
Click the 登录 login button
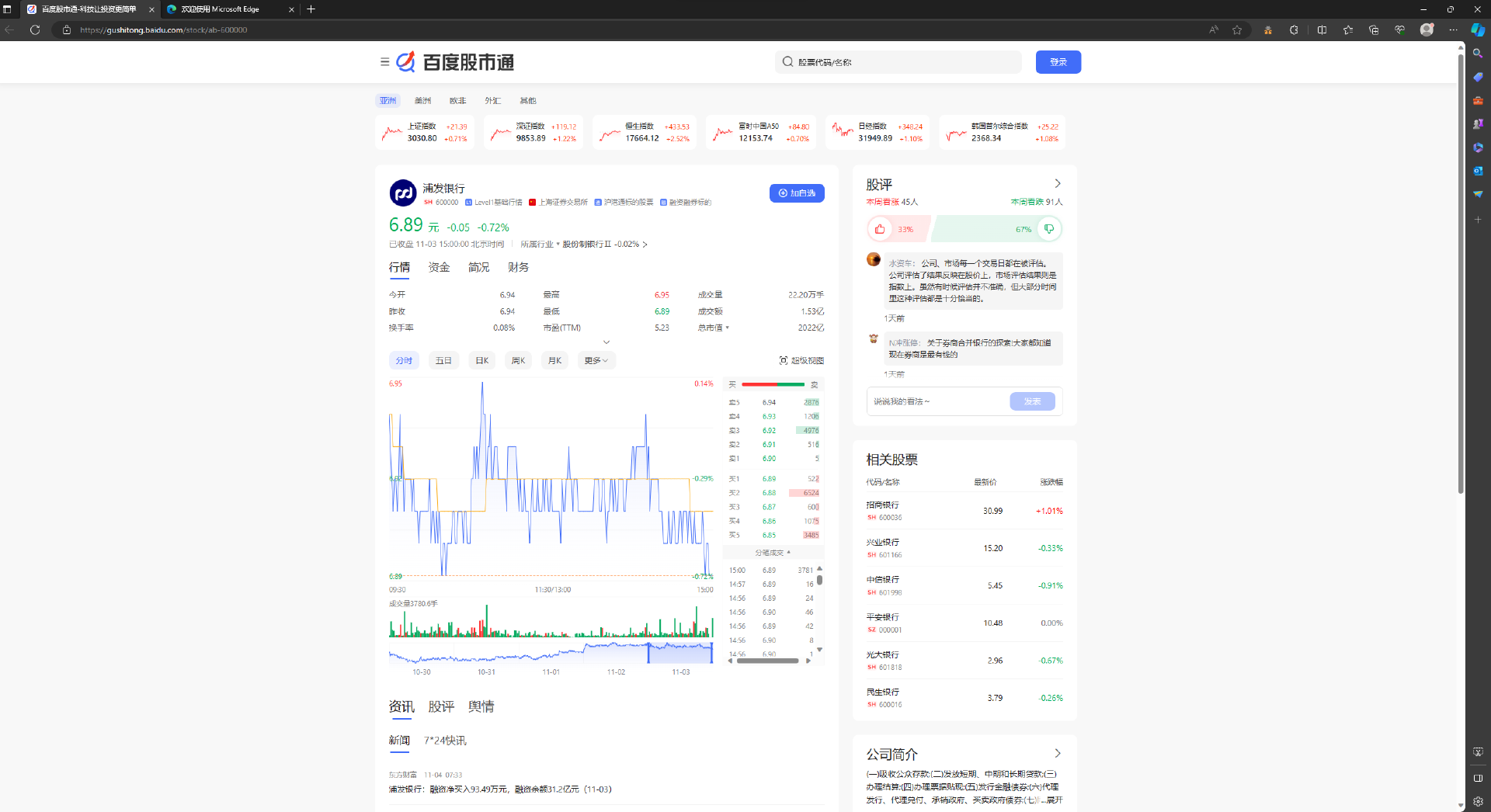[1058, 62]
